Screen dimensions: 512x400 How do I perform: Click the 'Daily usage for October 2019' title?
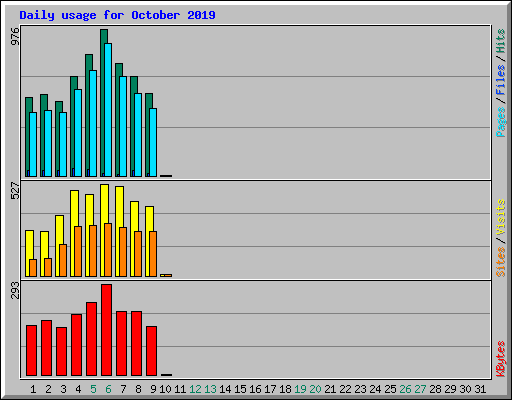point(117,15)
